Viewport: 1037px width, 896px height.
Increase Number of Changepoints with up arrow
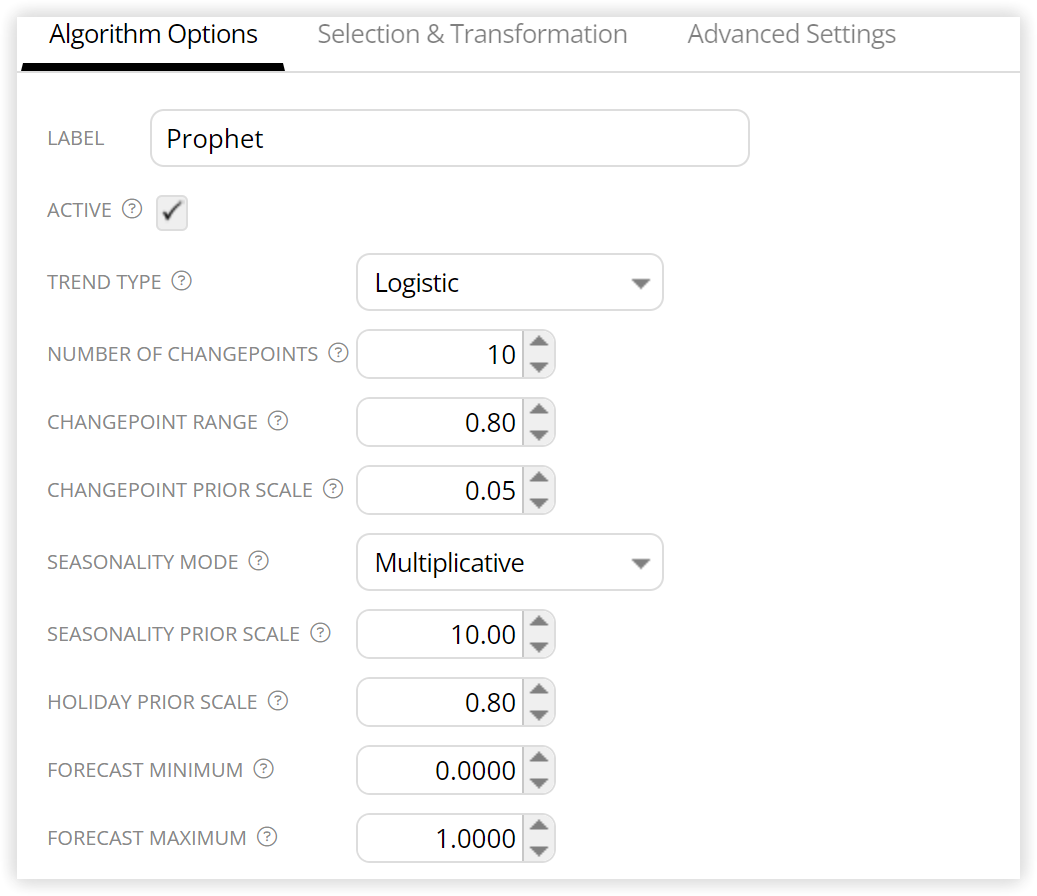tap(539, 342)
